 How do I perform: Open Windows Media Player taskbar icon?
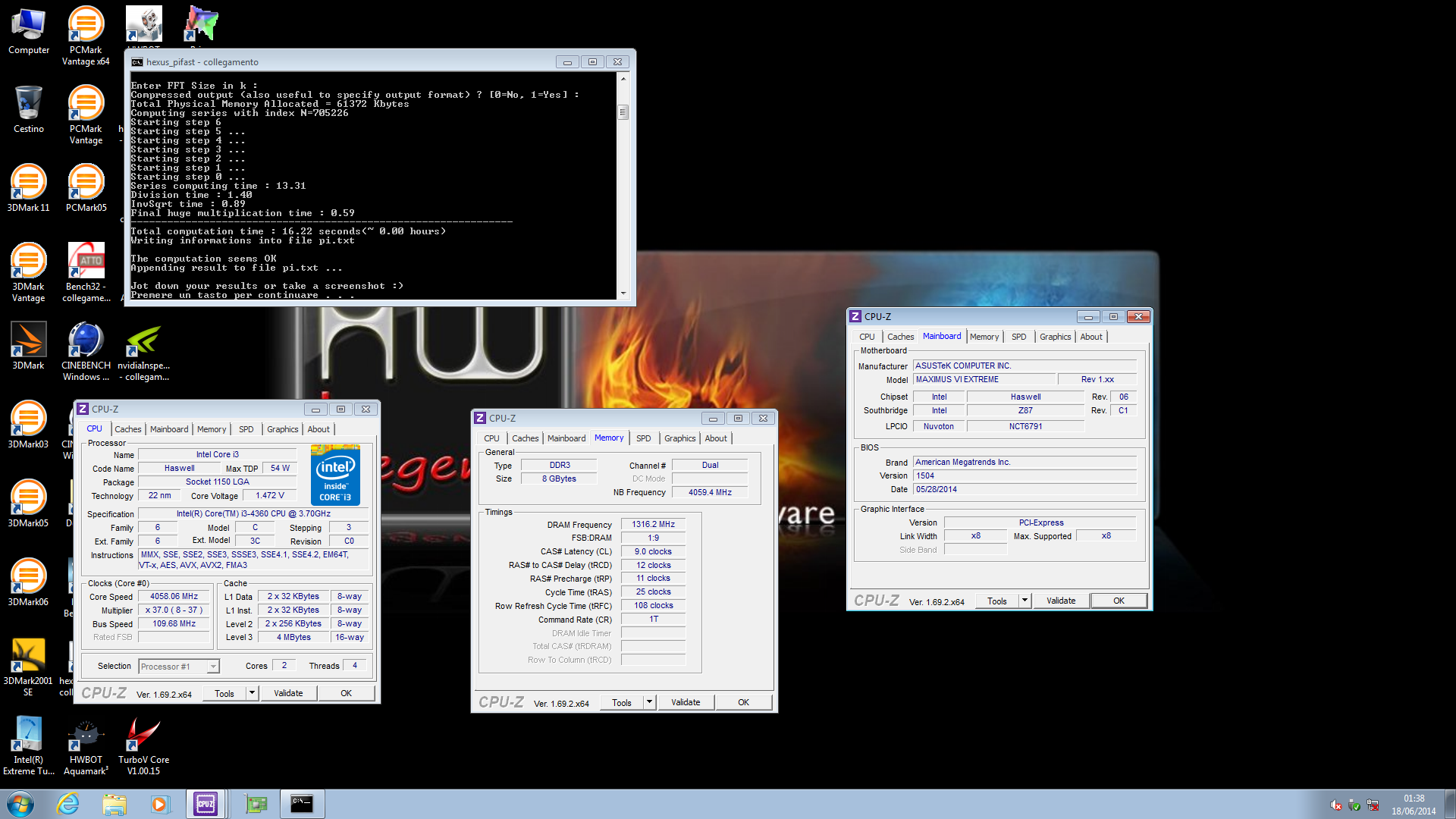160,804
